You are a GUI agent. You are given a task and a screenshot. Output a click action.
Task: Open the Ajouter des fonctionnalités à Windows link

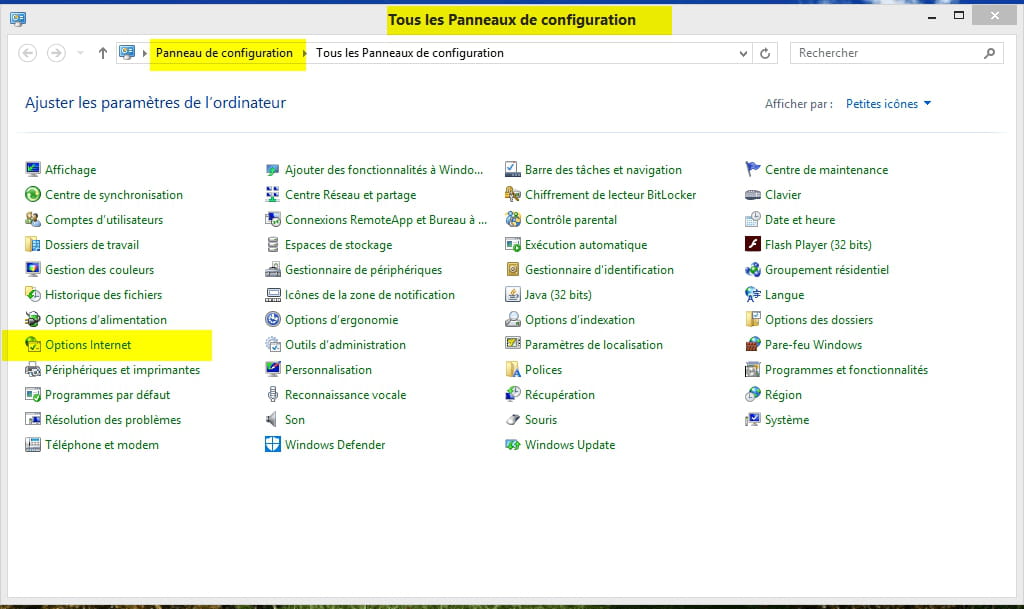[x=384, y=170]
